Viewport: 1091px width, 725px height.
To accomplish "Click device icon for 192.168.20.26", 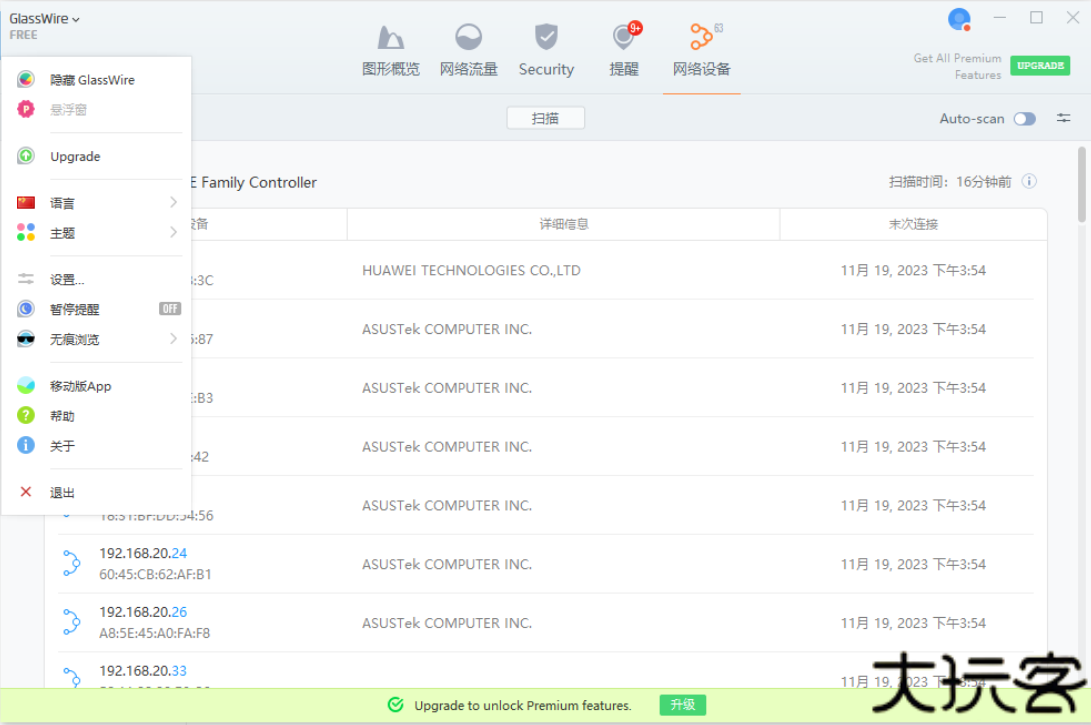I will click(x=71, y=622).
